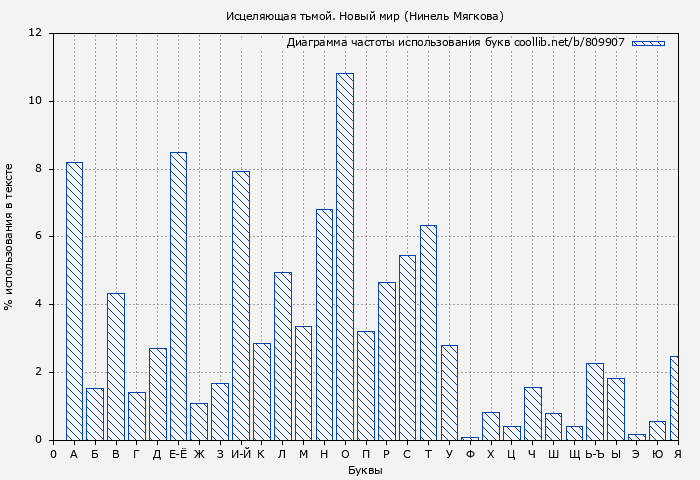Click the x-axis tick label Ф
Screen dimensions: 700x480
(470, 454)
